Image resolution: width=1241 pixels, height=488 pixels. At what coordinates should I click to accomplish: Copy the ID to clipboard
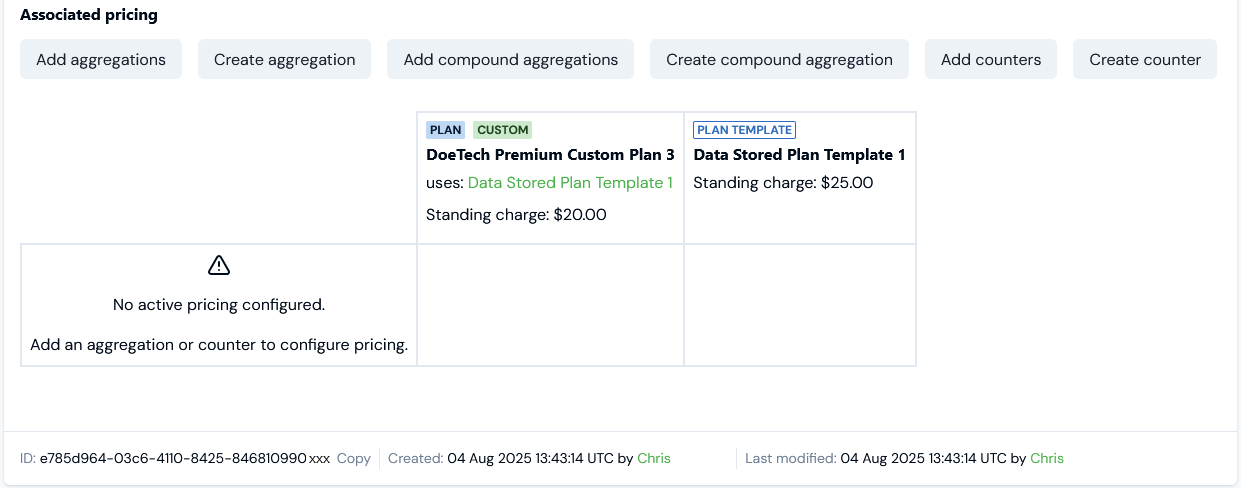[x=354, y=458]
